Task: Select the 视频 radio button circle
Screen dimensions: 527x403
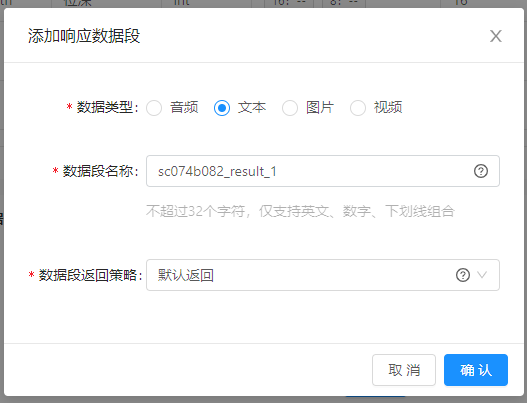Action: (358, 108)
